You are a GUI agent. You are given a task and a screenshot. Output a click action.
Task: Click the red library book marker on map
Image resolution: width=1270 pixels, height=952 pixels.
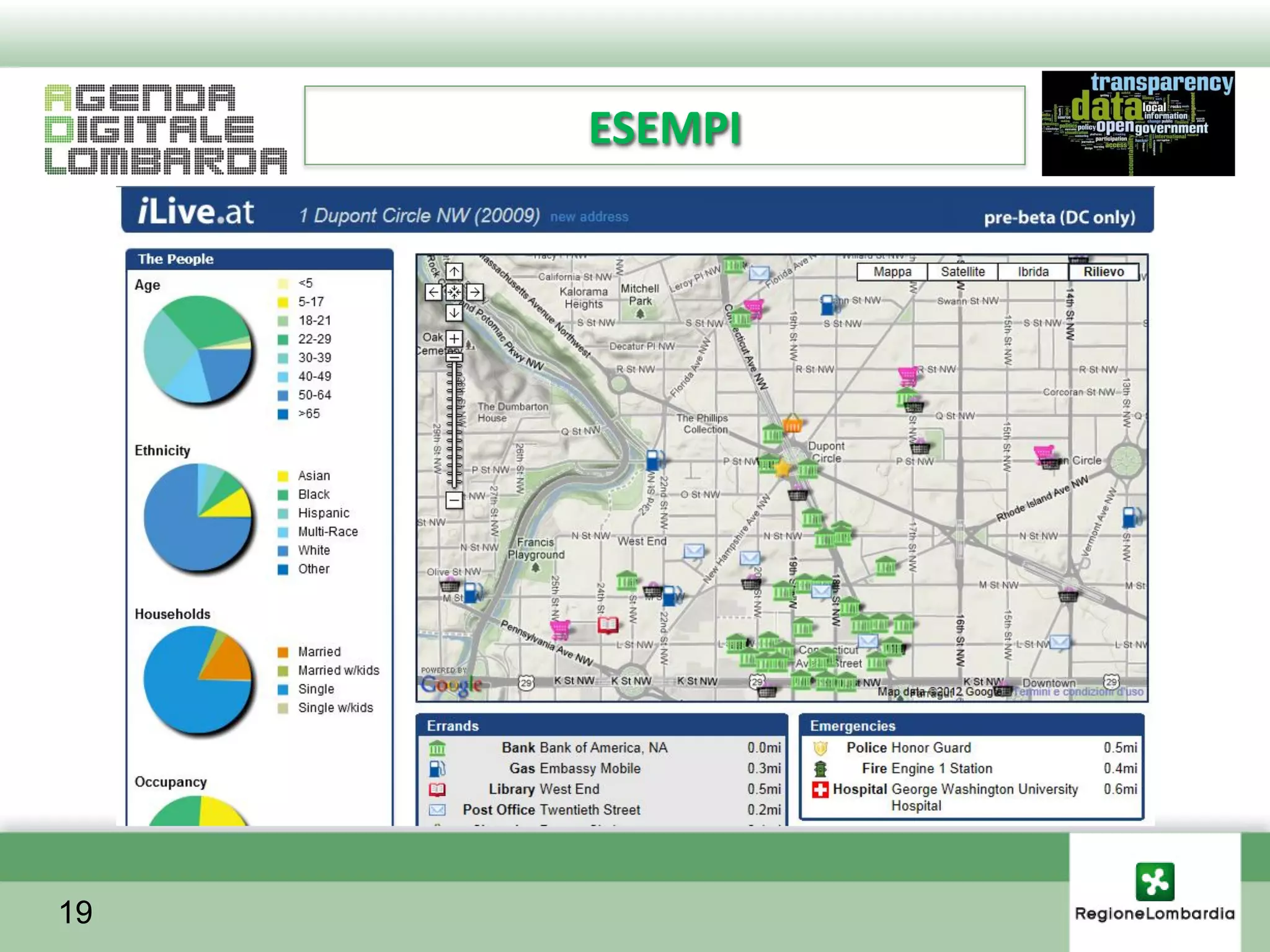pos(608,625)
